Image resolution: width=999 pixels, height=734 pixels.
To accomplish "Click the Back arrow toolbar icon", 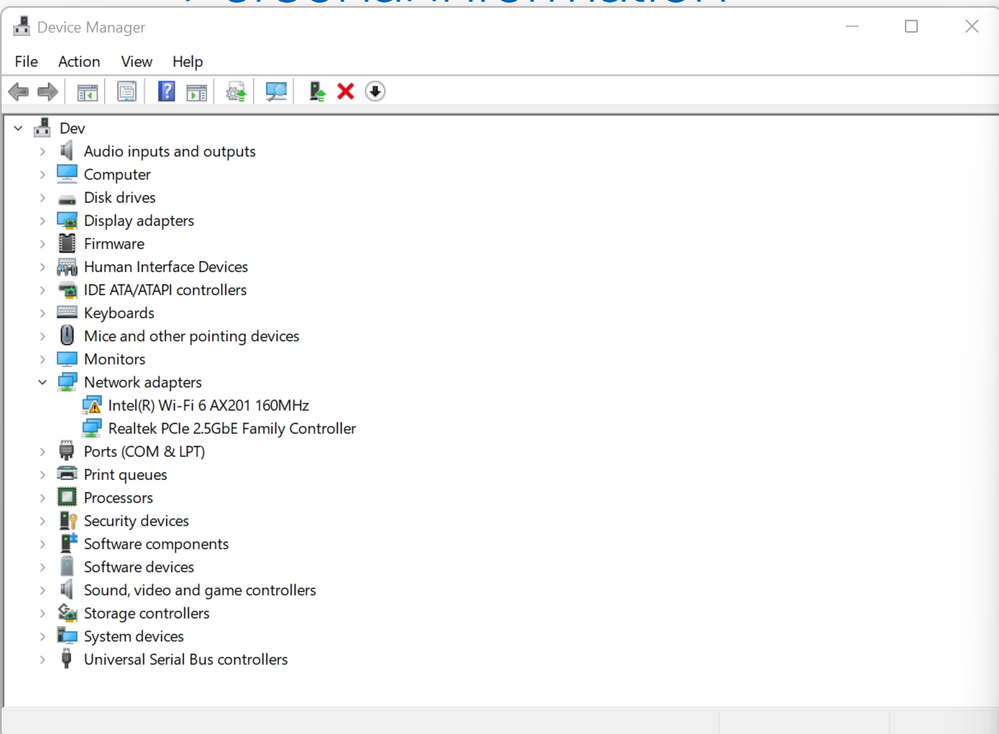I will coord(18,92).
